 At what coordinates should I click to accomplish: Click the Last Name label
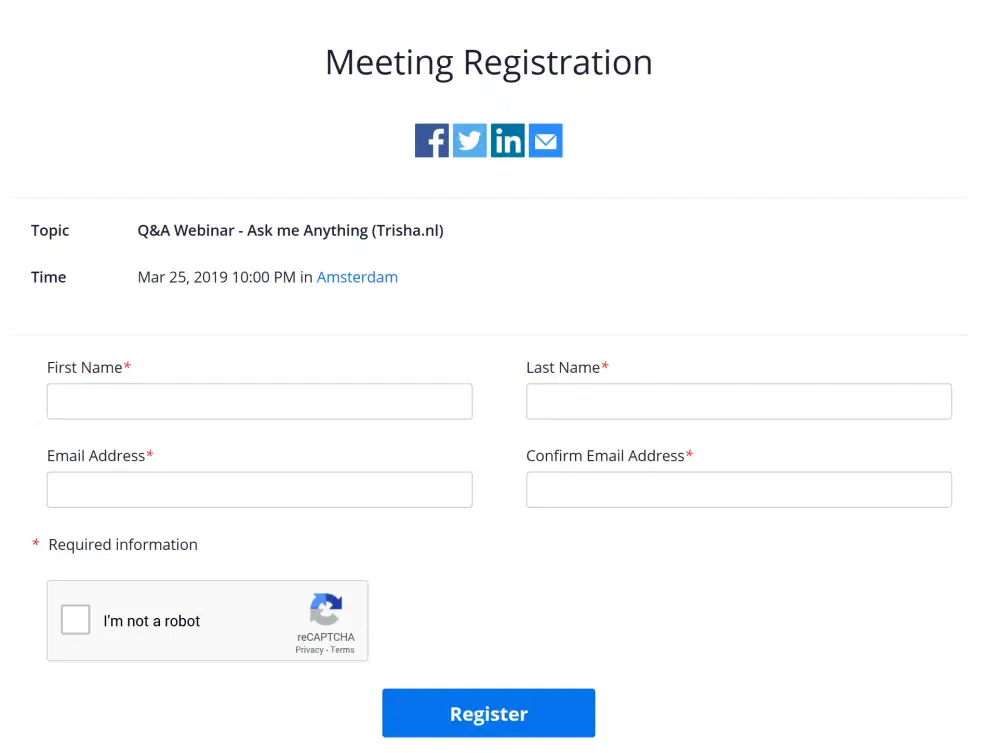pyautogui.click(x=563, y=367)
